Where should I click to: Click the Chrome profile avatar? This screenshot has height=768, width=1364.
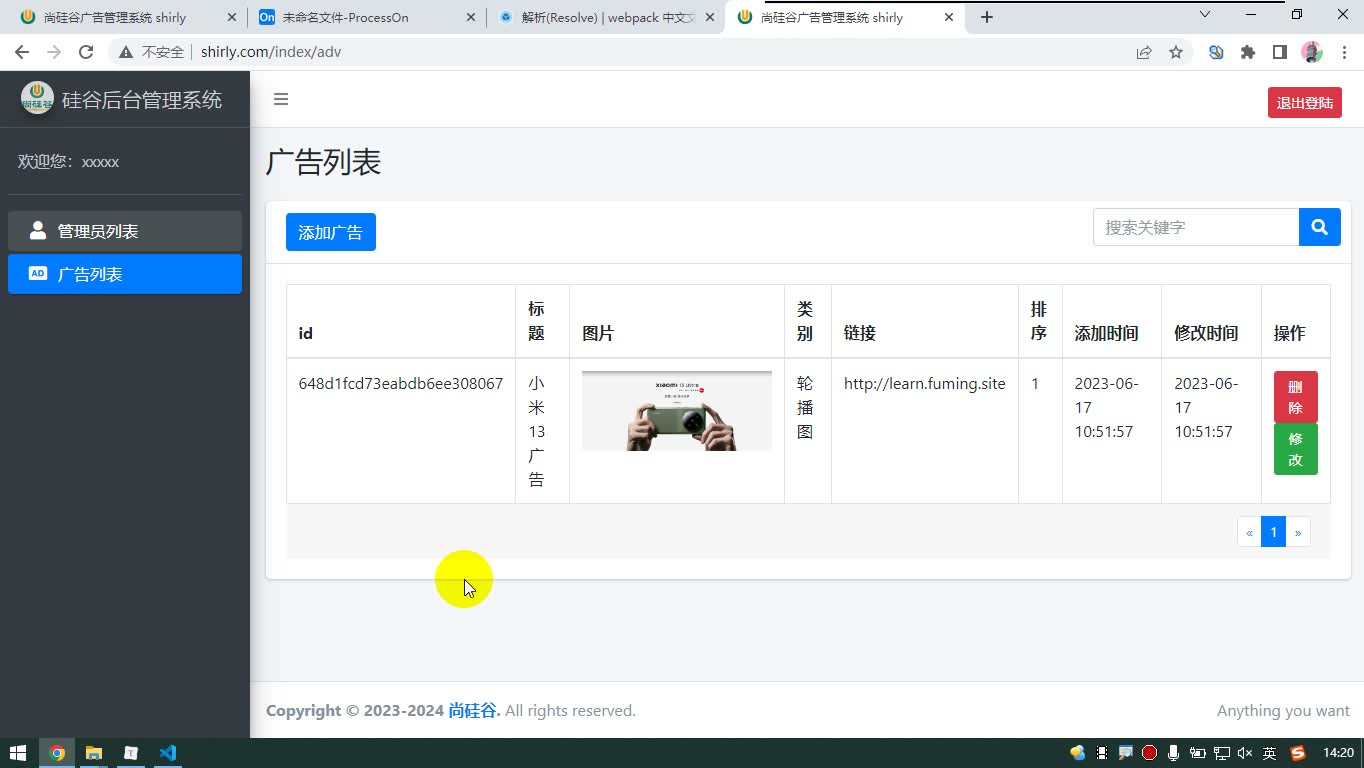coord(1312,52)
